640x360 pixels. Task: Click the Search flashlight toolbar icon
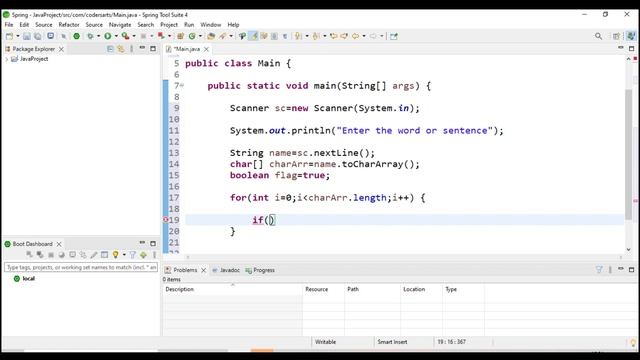223,36
